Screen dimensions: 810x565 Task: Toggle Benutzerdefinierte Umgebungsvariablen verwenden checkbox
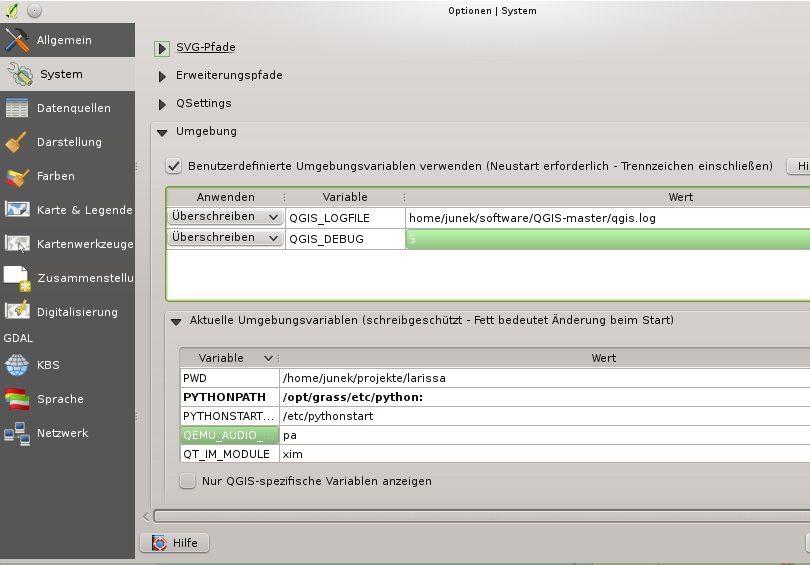coord(174,166)
